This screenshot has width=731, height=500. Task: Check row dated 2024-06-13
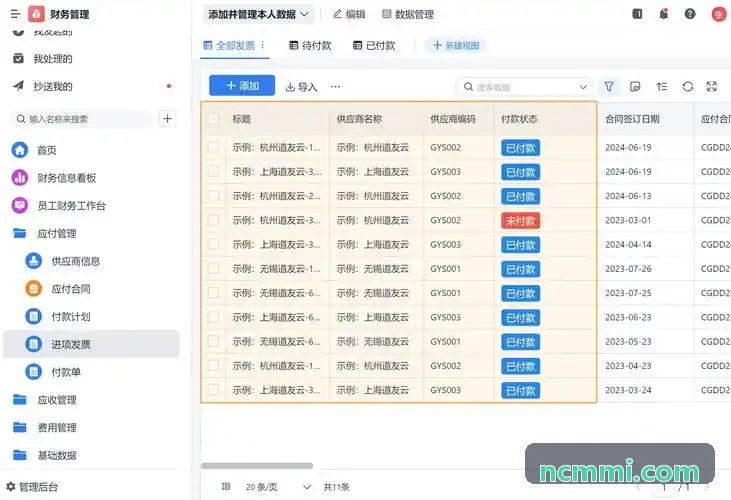(x=213, y=196)
